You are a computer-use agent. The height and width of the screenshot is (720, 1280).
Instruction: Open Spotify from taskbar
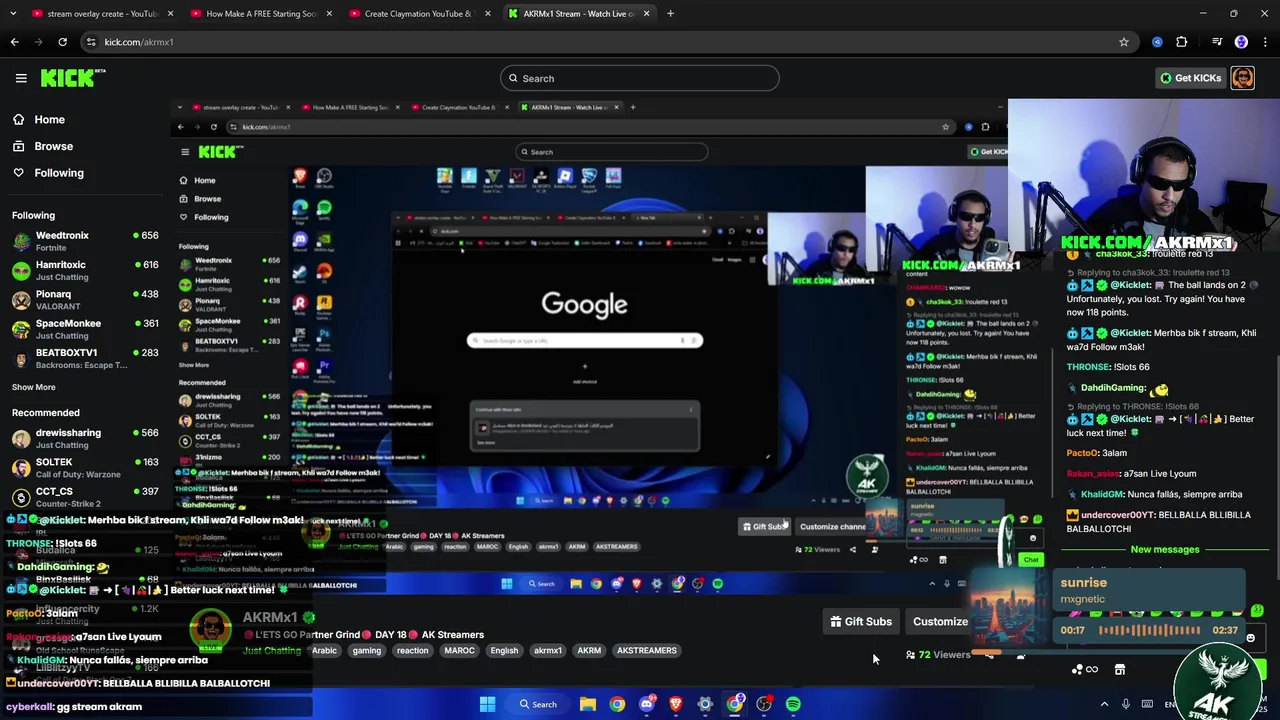(793, 704)
